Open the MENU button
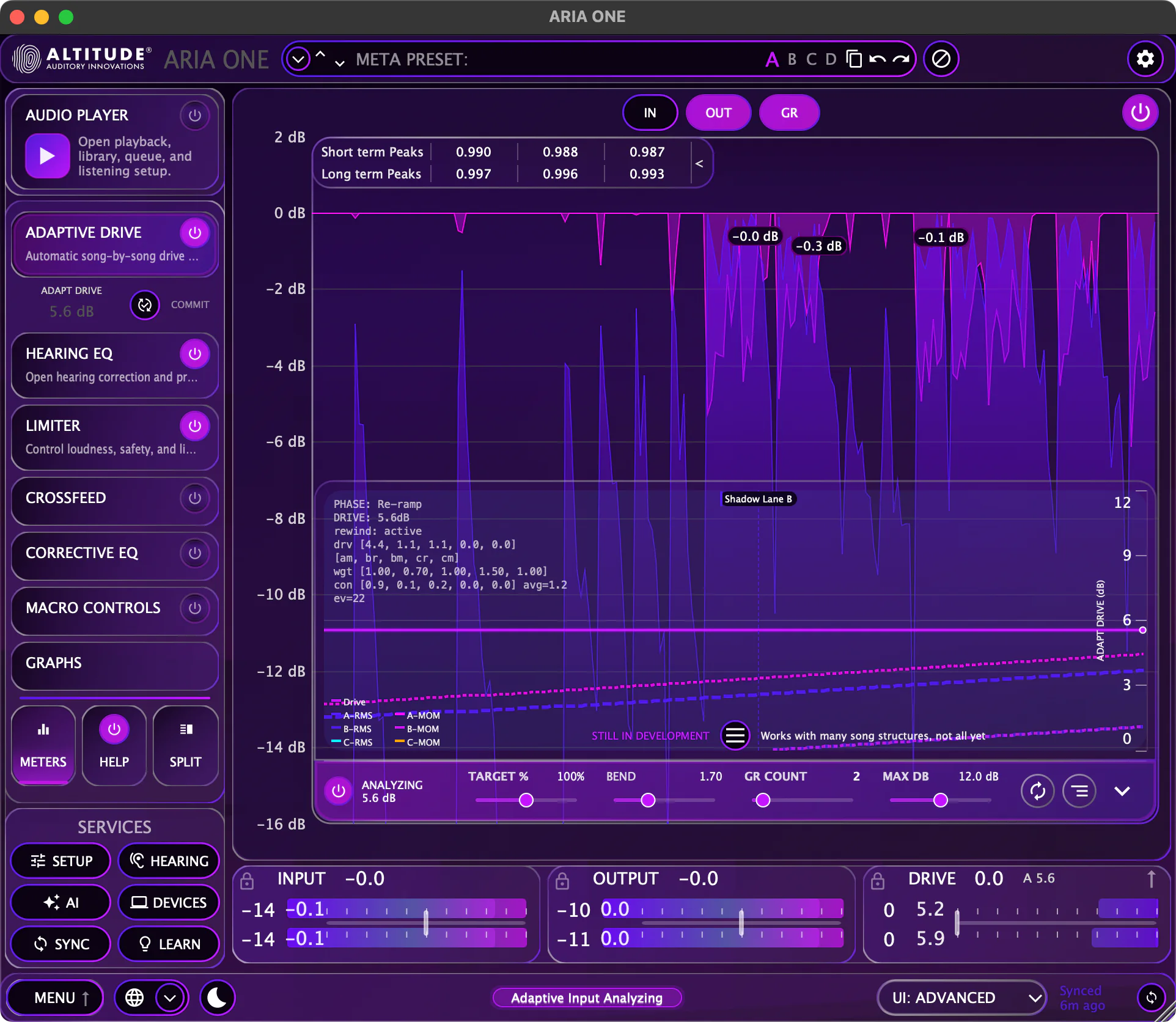Viewport: 1176px width, 1022px height. click(x=54, y=998)
